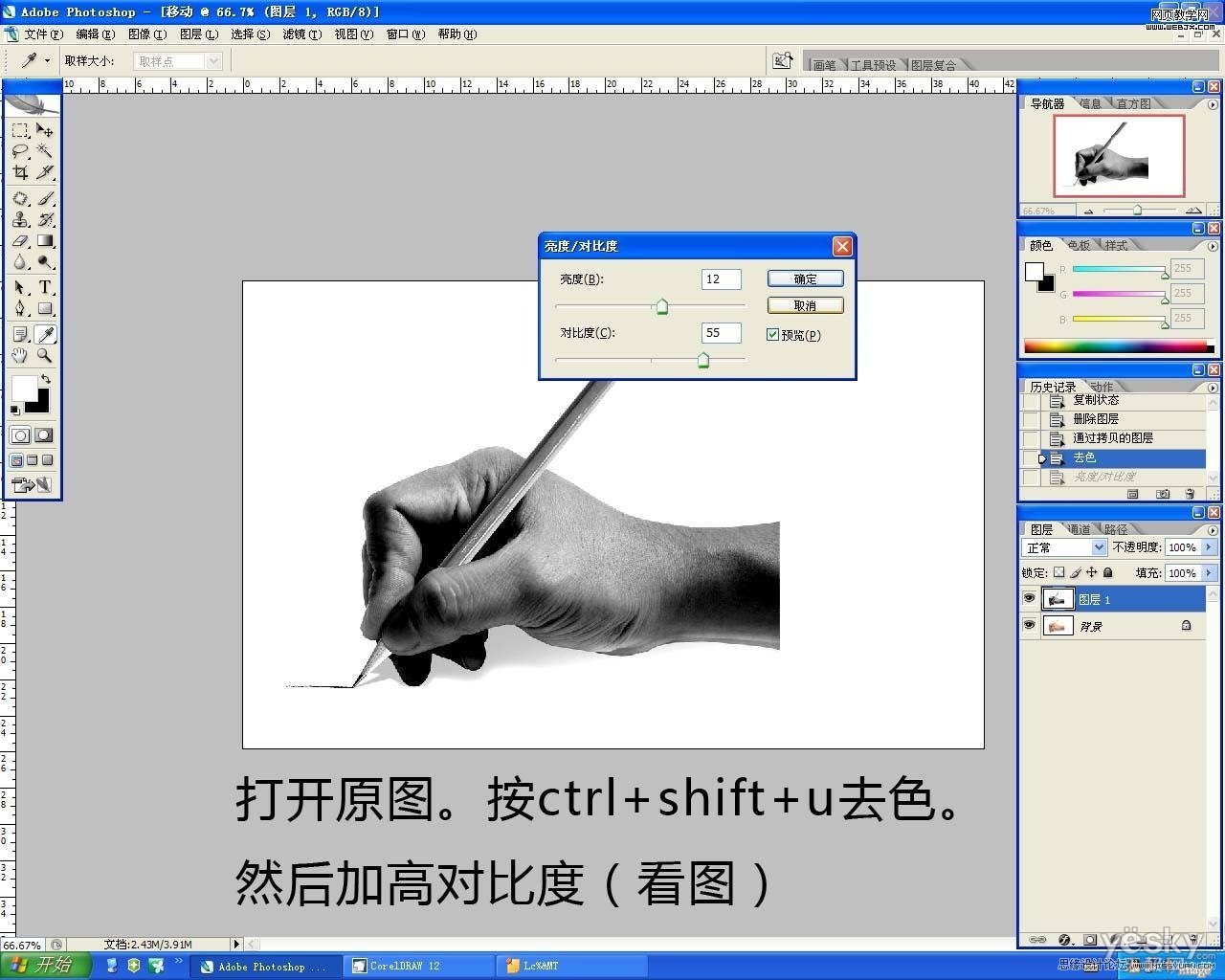Open the 滤镜(T) menu
The image size is (1225, 980).
[302, 34]
